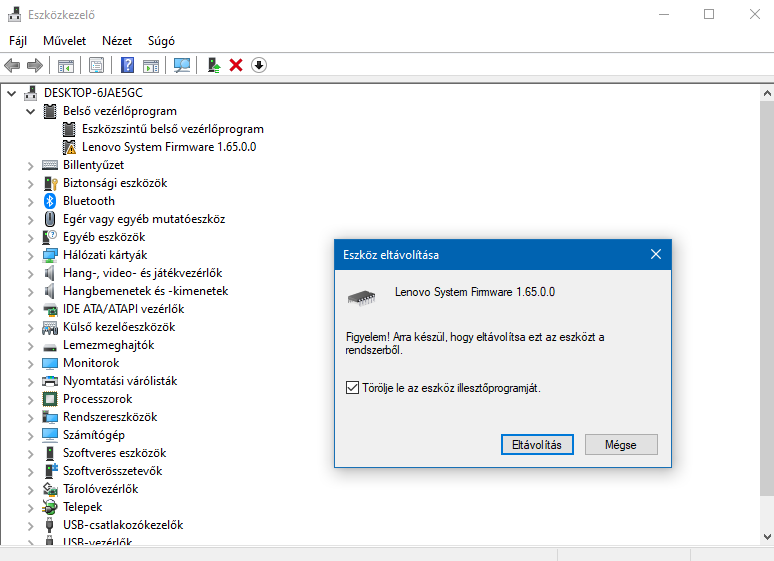Expand the Hálózati kártyák category arrow
This screenshot has width=774, height=561.
31,256
